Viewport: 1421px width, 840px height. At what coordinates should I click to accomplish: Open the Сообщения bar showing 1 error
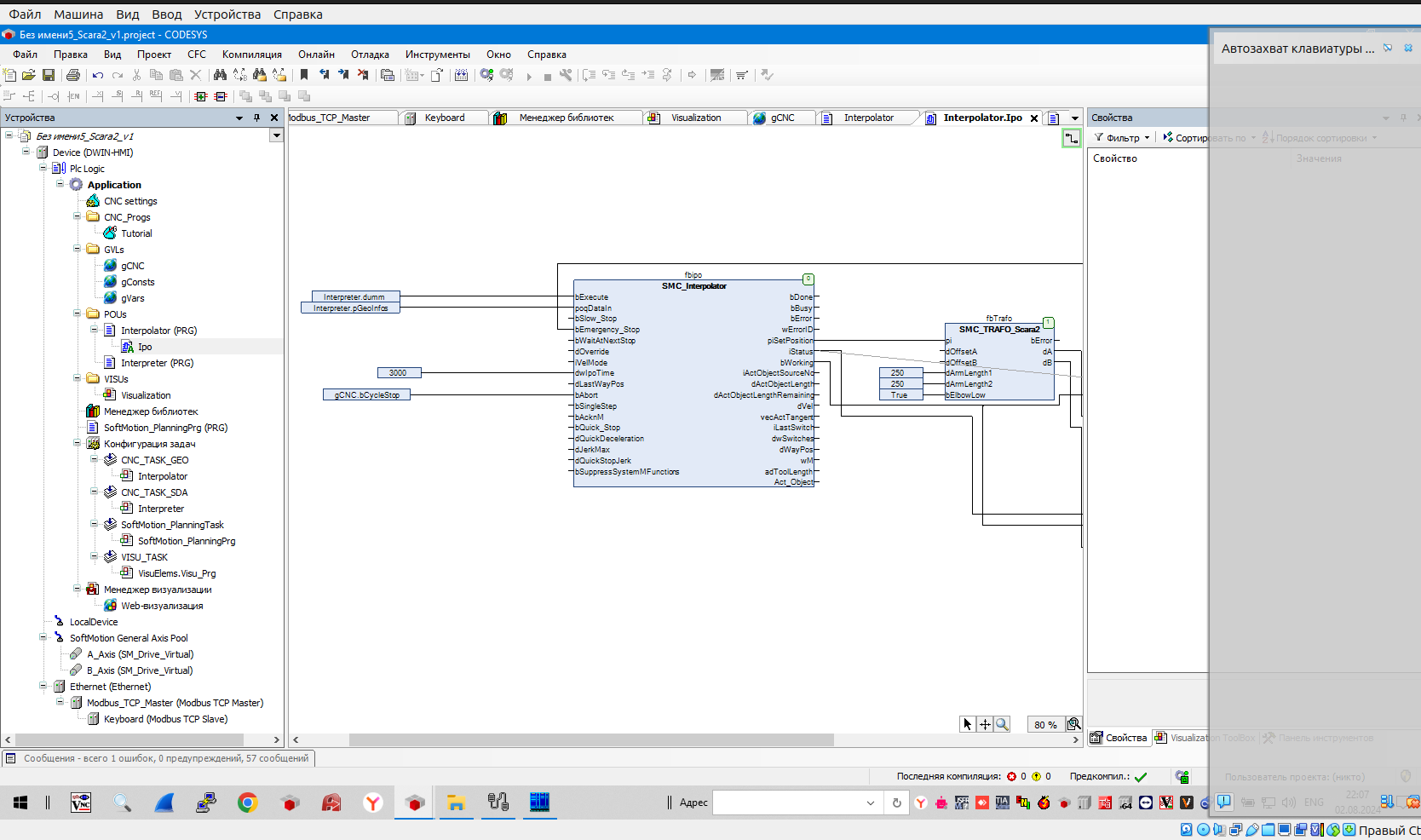(158, 757)
